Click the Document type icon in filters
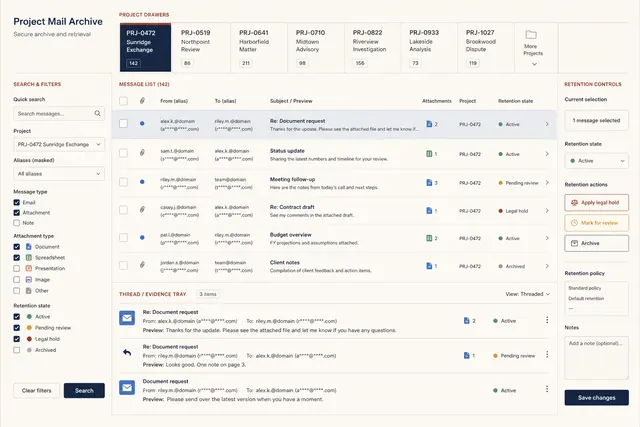The width and height of the screenshot is (640, 427). pos(29,247)
